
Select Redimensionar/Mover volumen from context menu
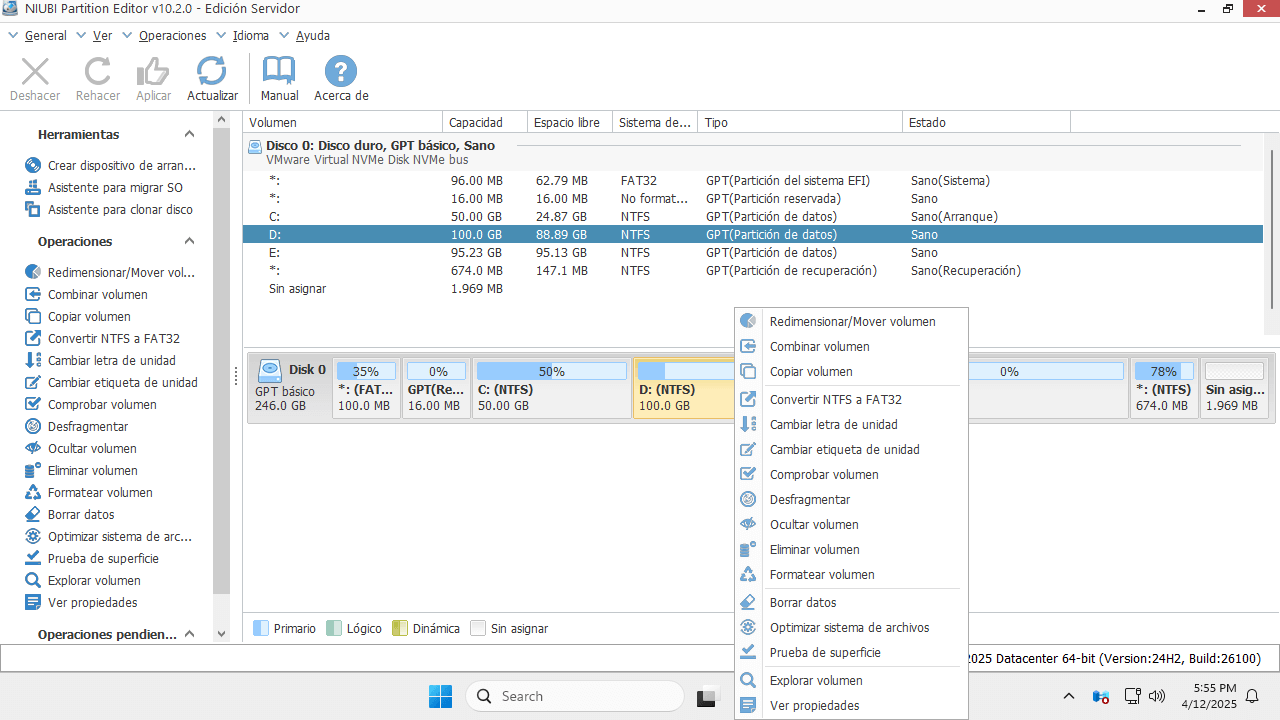852,322
